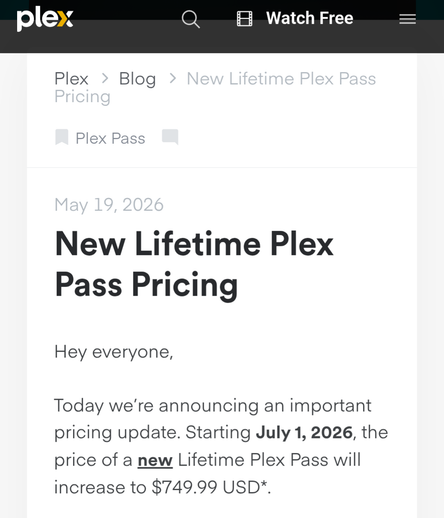Click the chevron after Blog breadcrumb
444x518 pixels.
pyautogui.click(x=172, y=79)
